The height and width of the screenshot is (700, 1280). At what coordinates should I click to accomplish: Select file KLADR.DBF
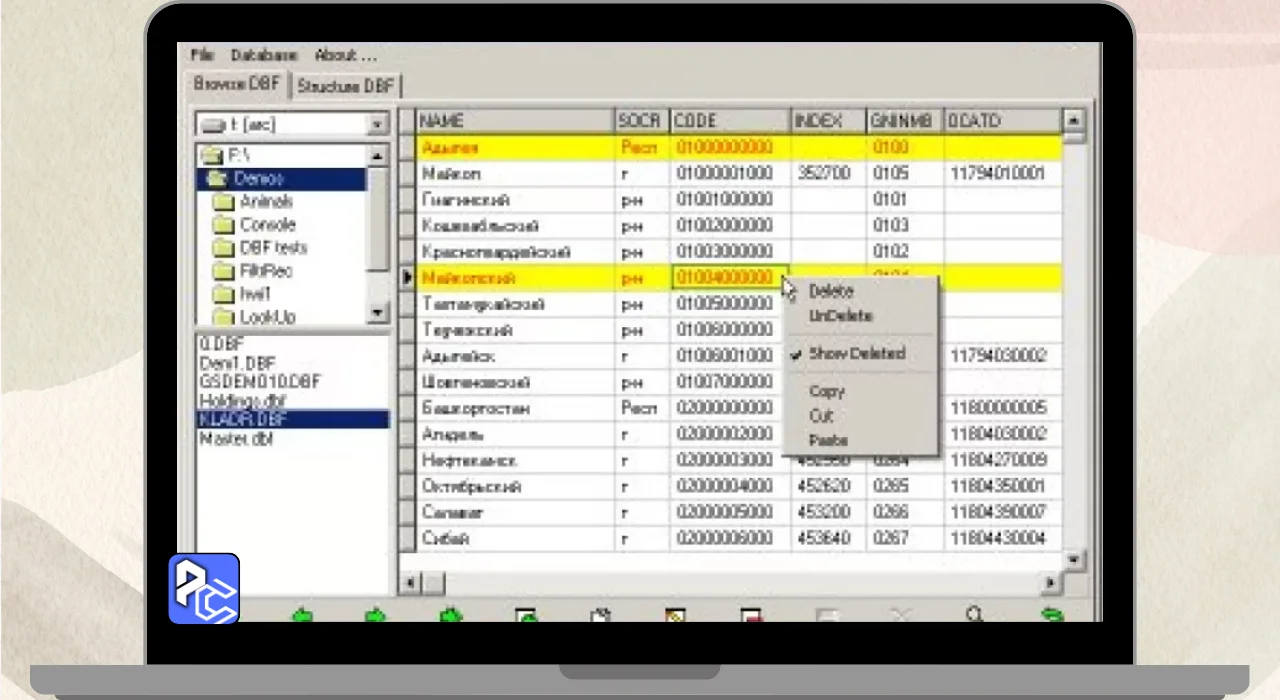(292, 420)
